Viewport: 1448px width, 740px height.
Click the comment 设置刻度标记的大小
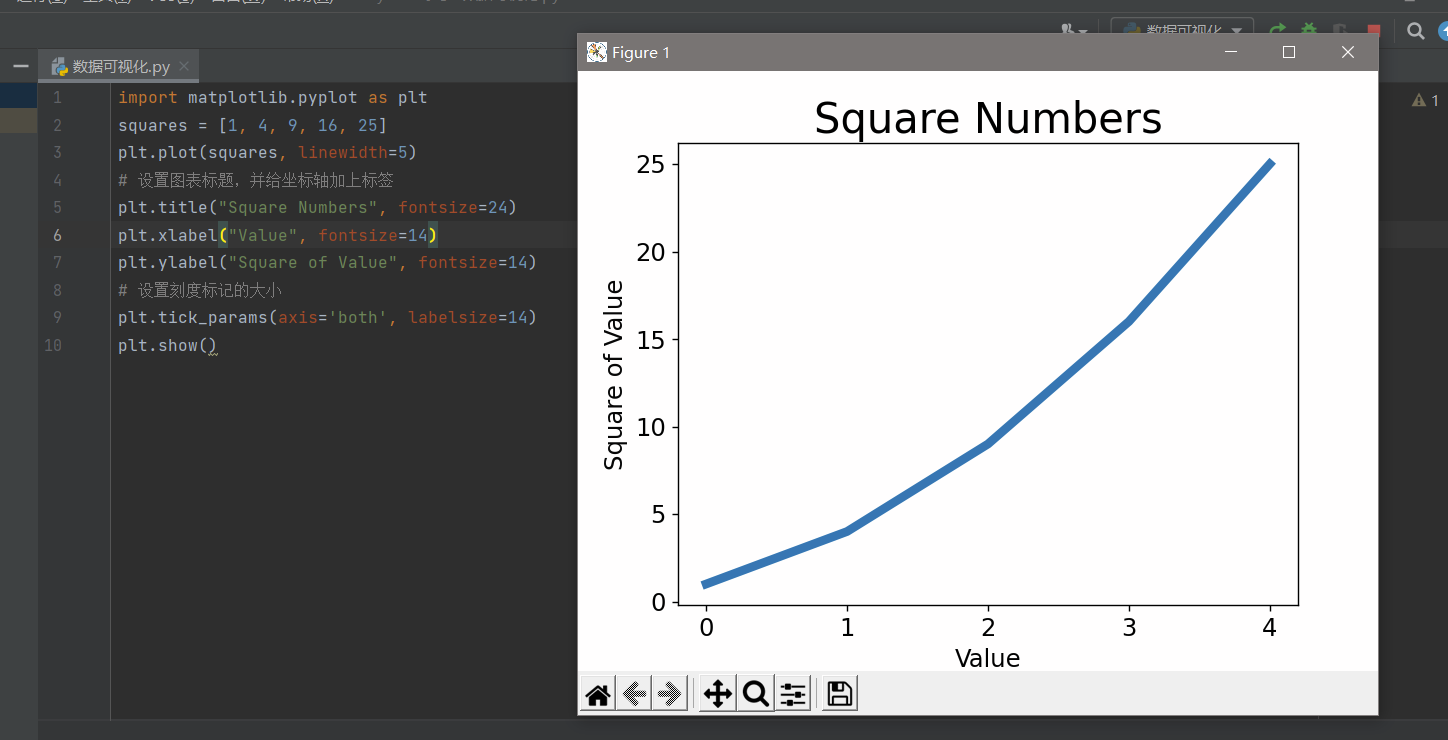tap(200, 290)
